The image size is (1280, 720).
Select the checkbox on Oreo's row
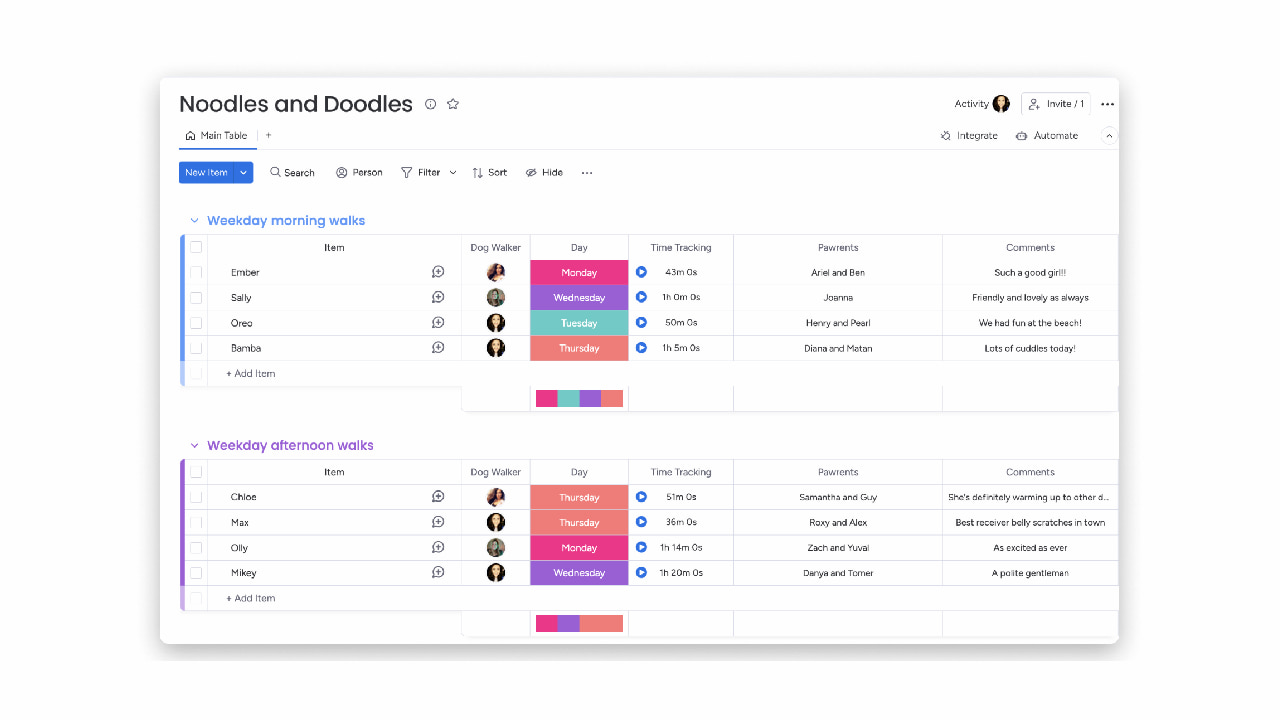[x=196, y=322]
